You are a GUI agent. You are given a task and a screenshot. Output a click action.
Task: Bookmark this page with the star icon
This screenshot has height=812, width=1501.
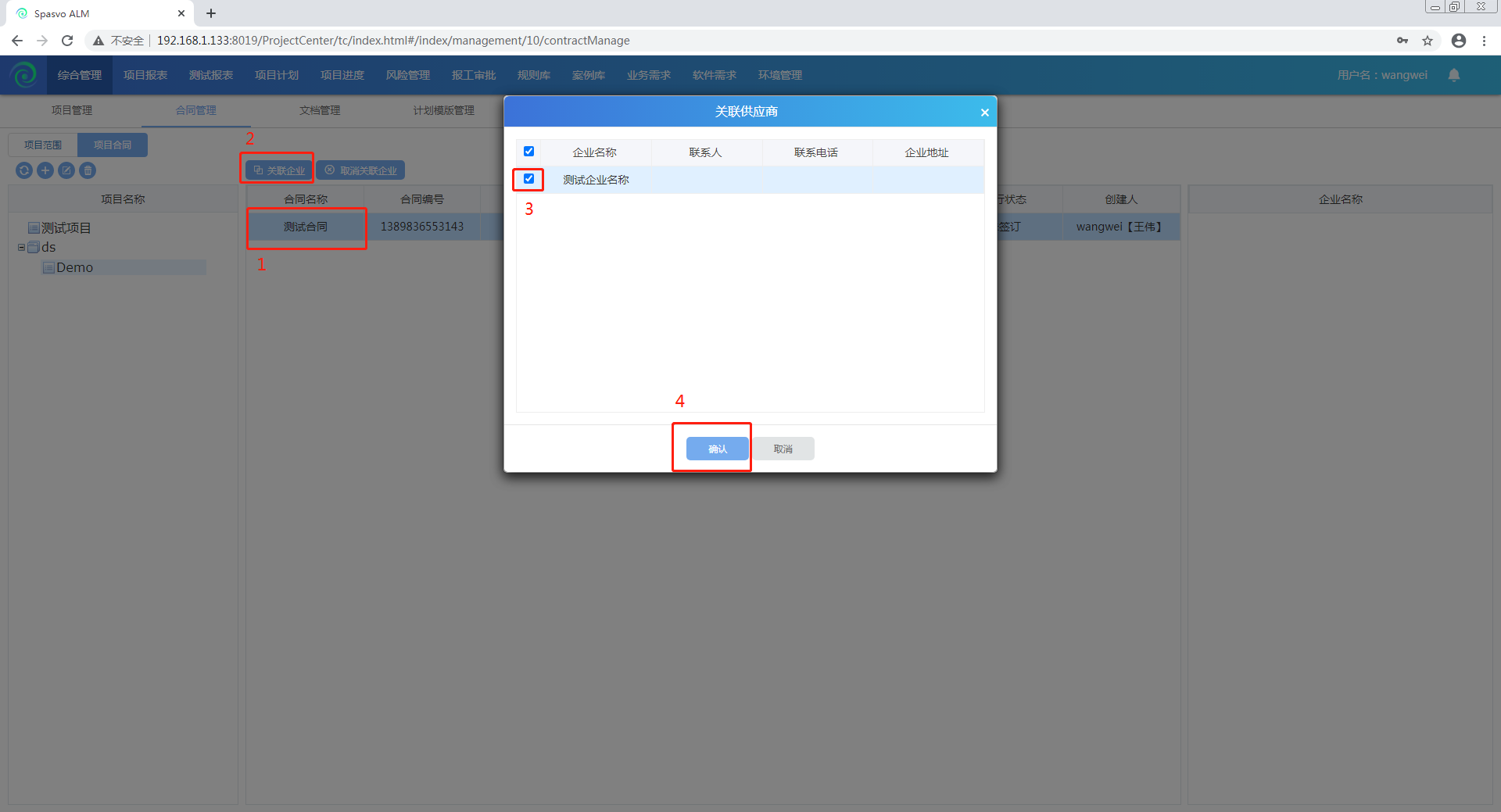click(x=1428, y=41)
